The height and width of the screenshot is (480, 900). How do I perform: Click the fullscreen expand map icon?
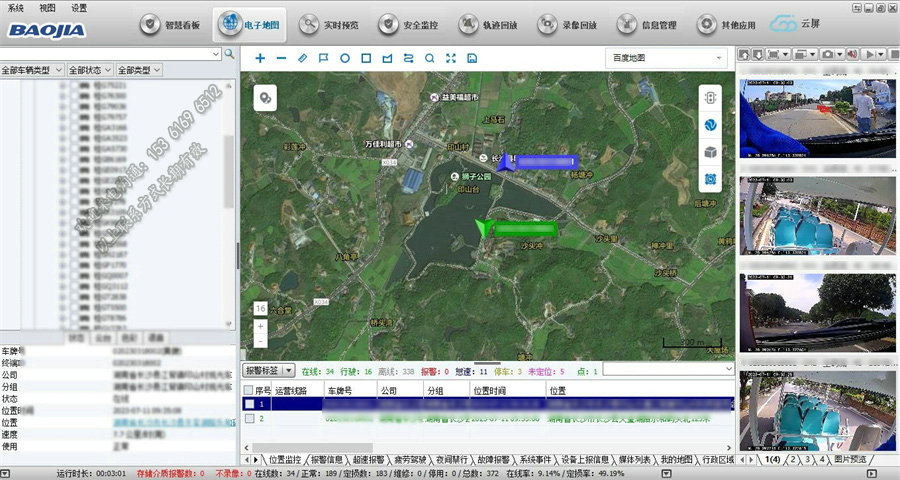click(x=450, y=58)
